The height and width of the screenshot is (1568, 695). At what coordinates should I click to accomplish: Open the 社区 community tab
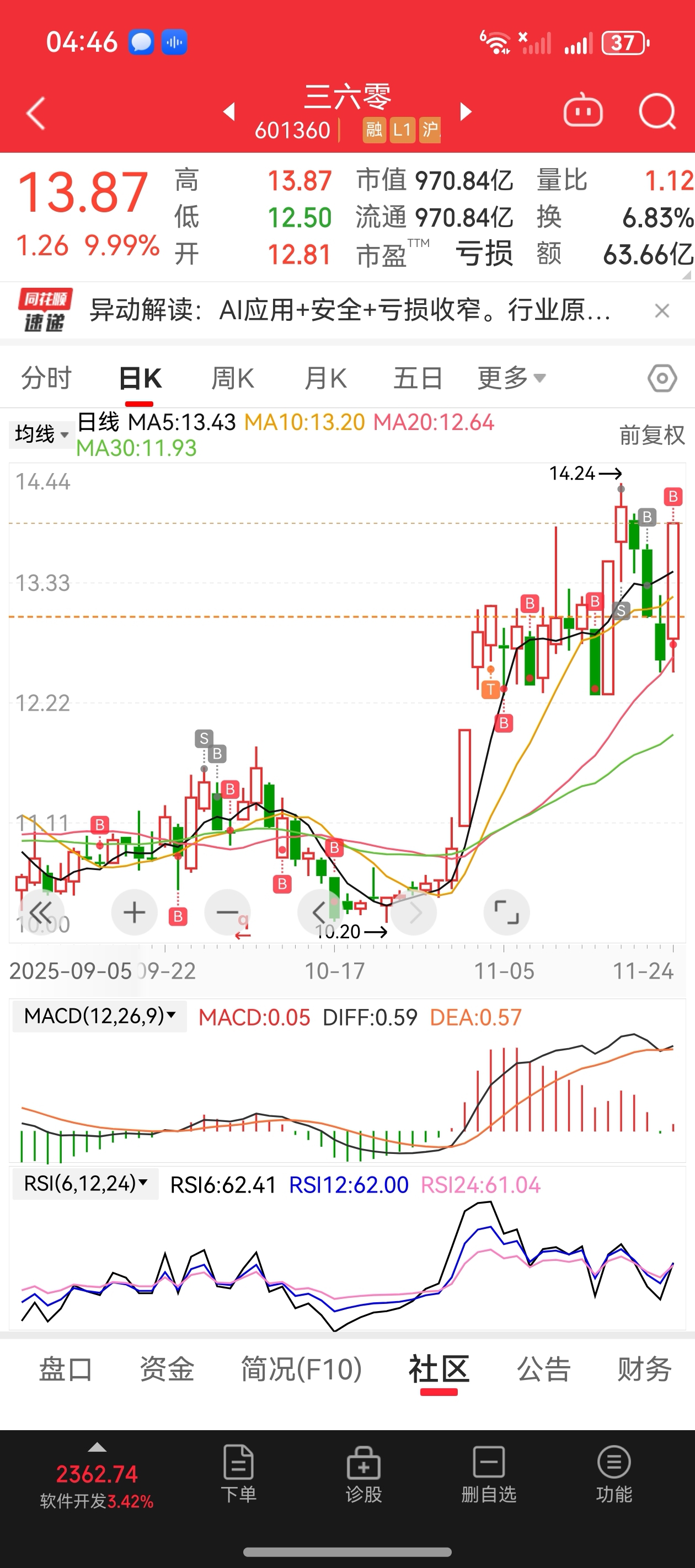(x=439, y=1370)
